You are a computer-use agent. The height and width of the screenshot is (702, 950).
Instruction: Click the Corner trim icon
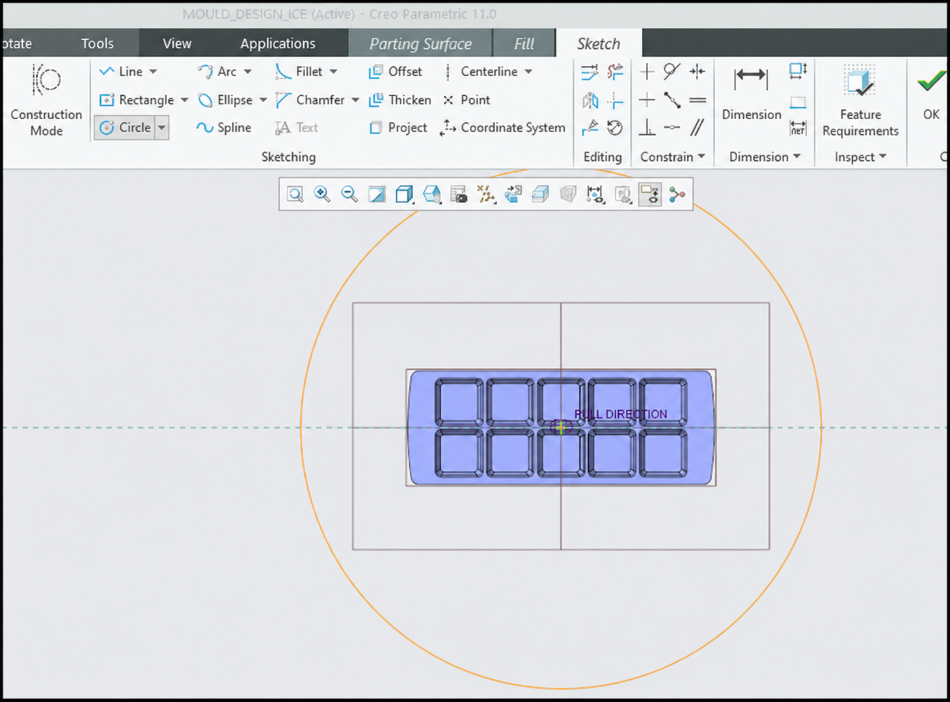(x=616, y=100)
